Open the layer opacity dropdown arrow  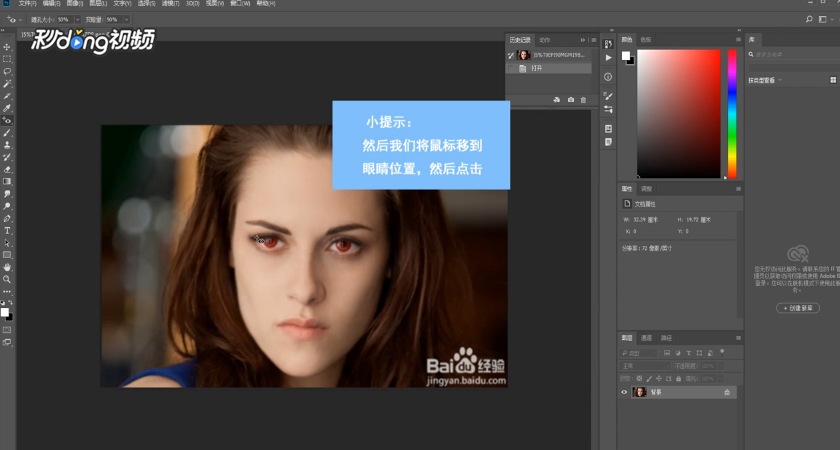pyautogui.click(x=721, y=366)
